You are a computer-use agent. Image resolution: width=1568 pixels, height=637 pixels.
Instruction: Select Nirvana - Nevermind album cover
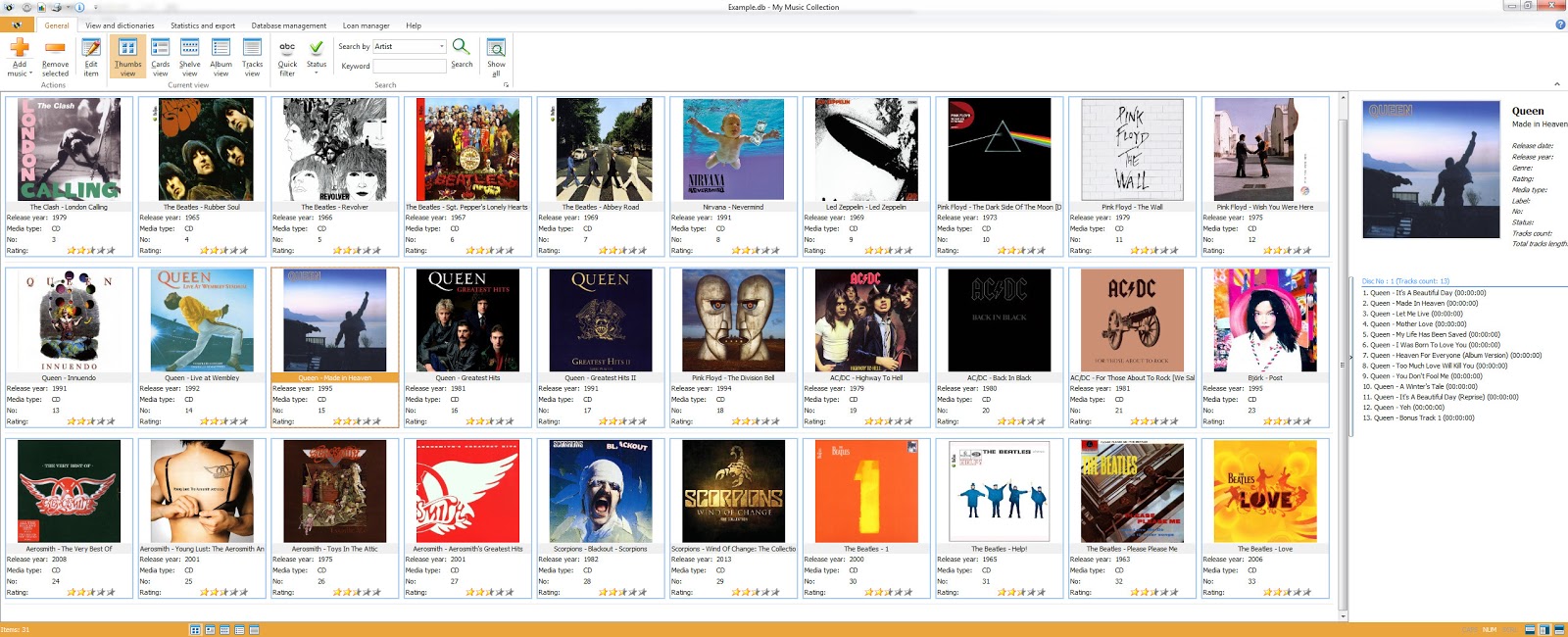click(x=733, y=149)
